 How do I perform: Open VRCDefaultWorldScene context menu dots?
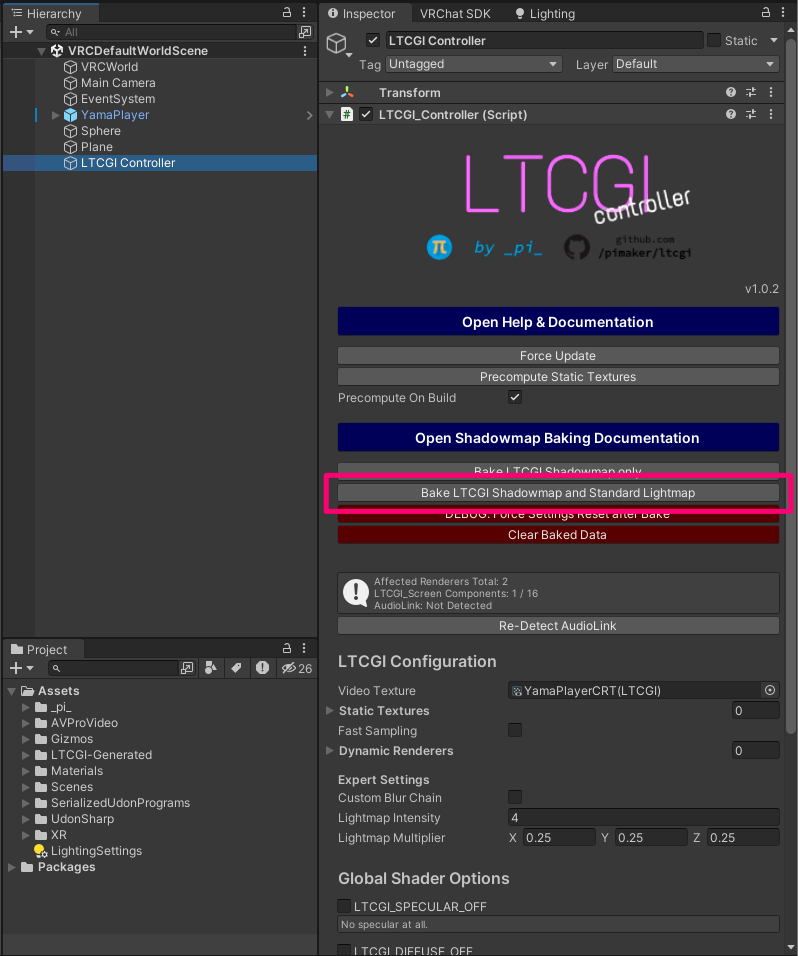coord(305,51)
